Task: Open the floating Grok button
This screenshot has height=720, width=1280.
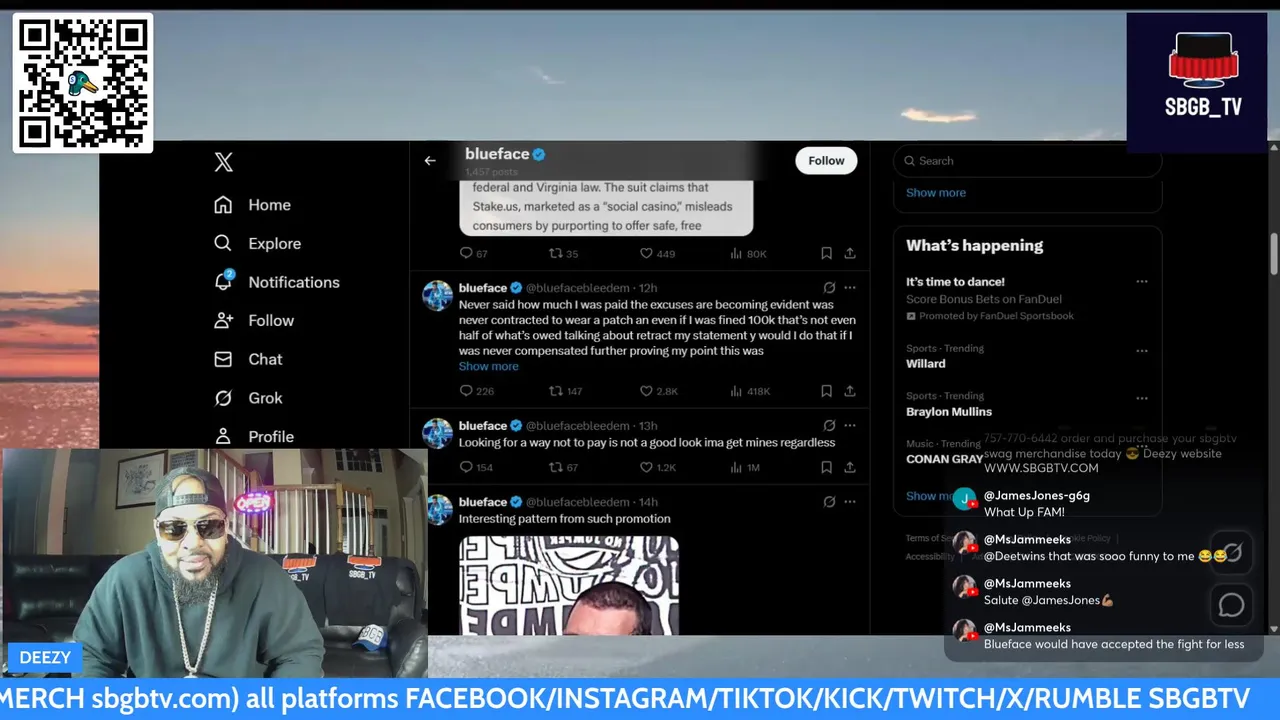Action: (x=1232, y=552)
